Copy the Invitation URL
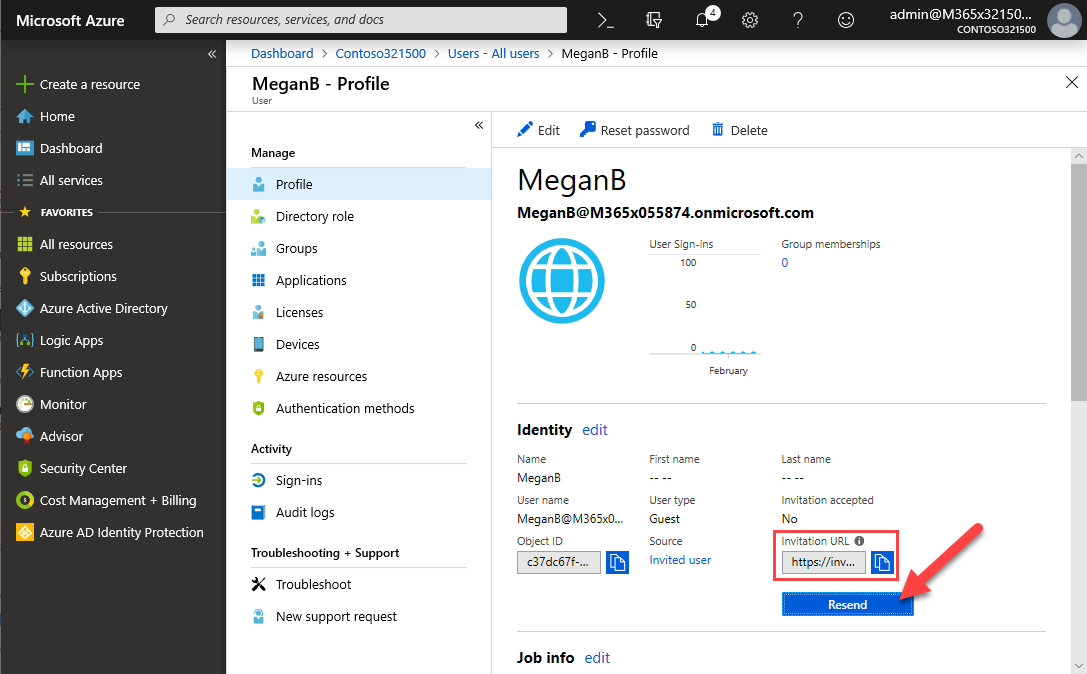Viewport: 1087px width, 674px height. coord(882,562)
